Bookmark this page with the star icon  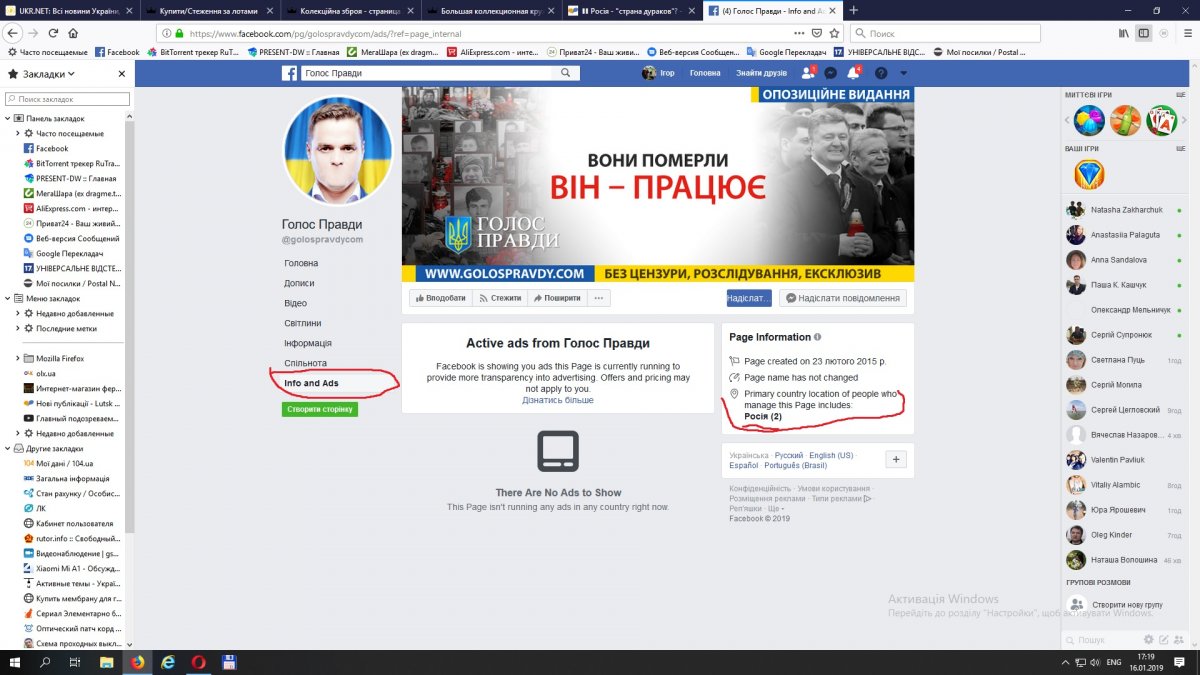point(836,33)
